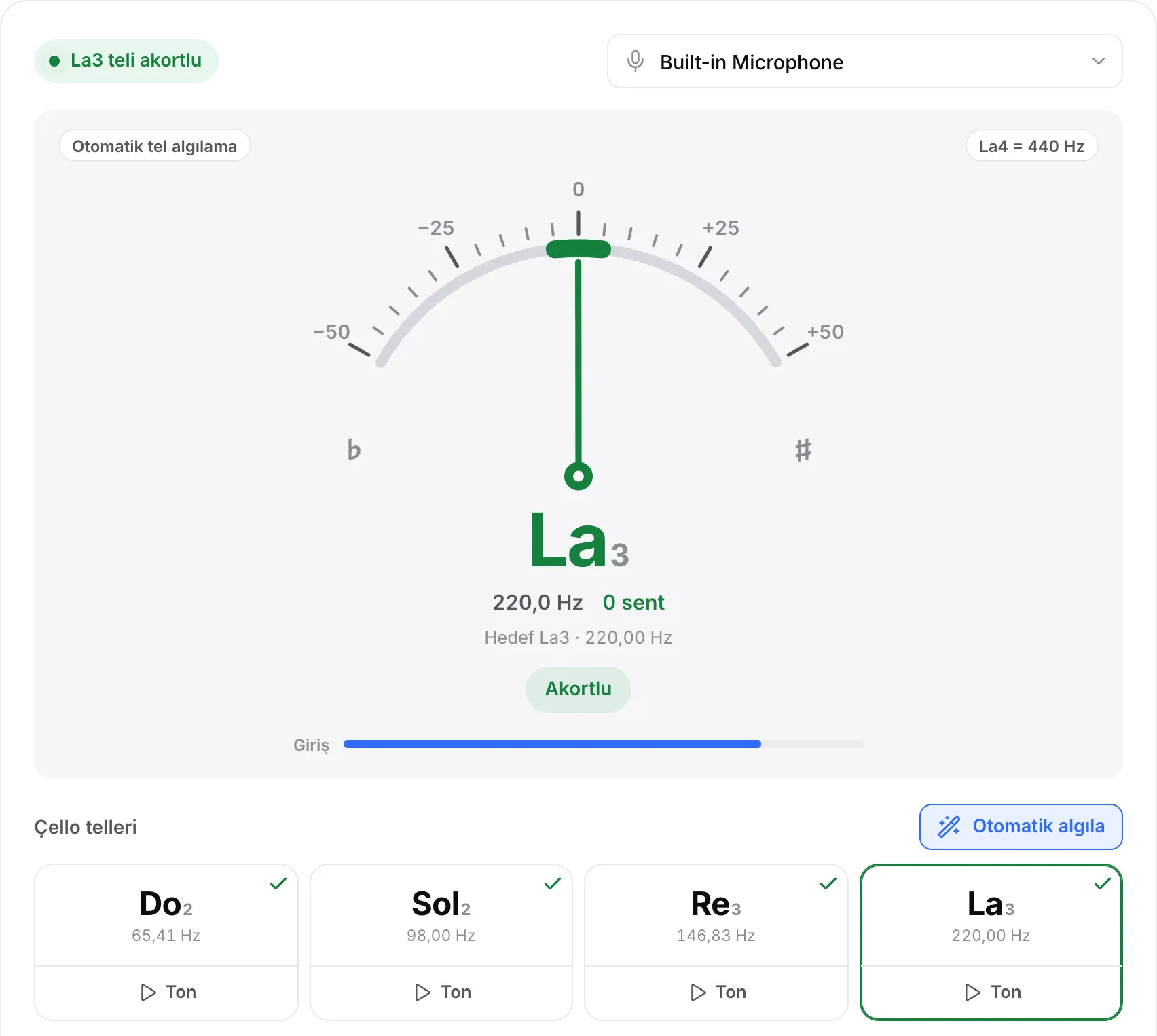Viewport: 1157px width, 1036px height.
Task: Open the Built-in Microphone input dropdown
Action: click(864, 61)
